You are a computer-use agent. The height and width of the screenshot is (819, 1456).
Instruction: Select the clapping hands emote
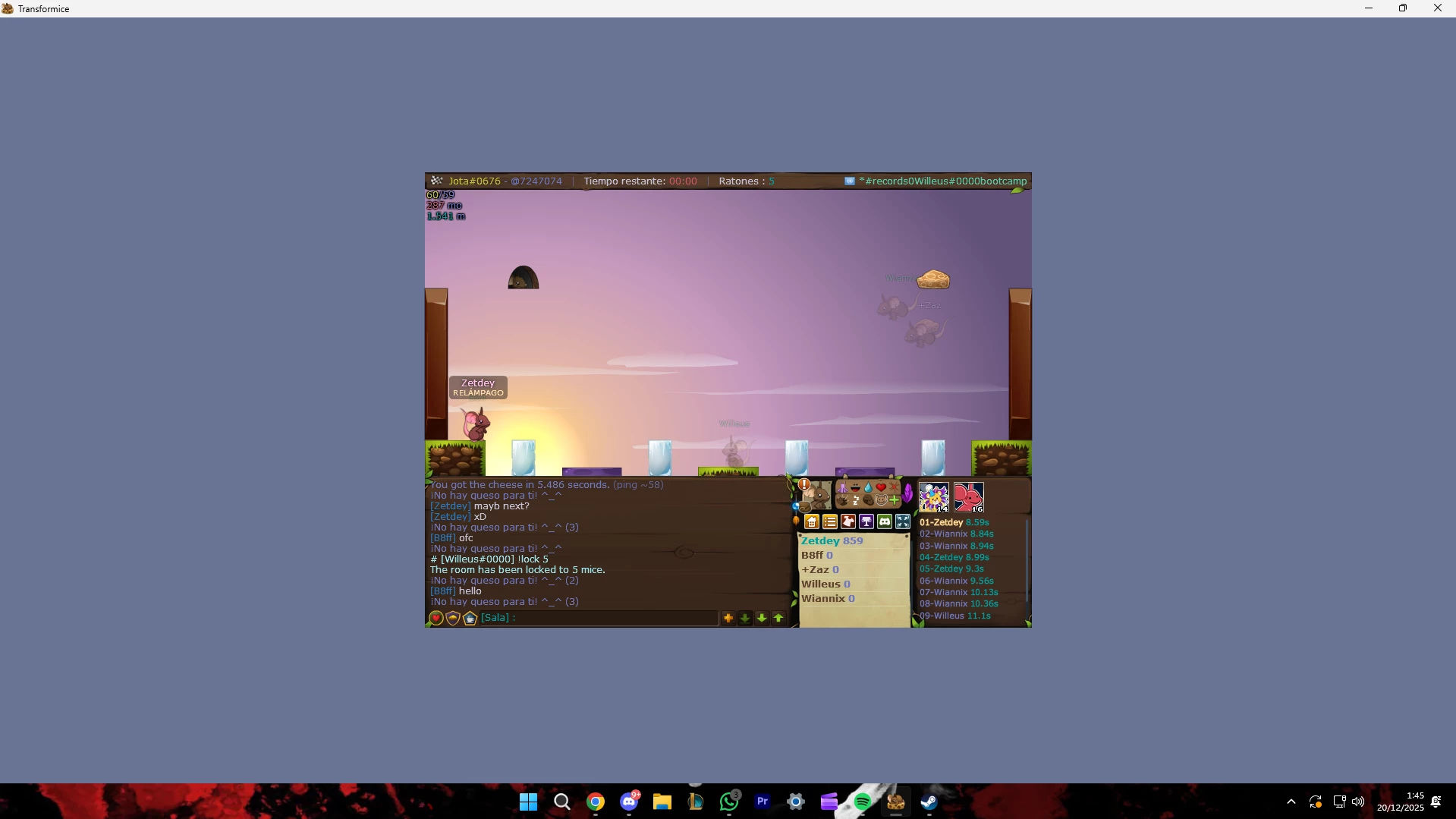(842, 500)
